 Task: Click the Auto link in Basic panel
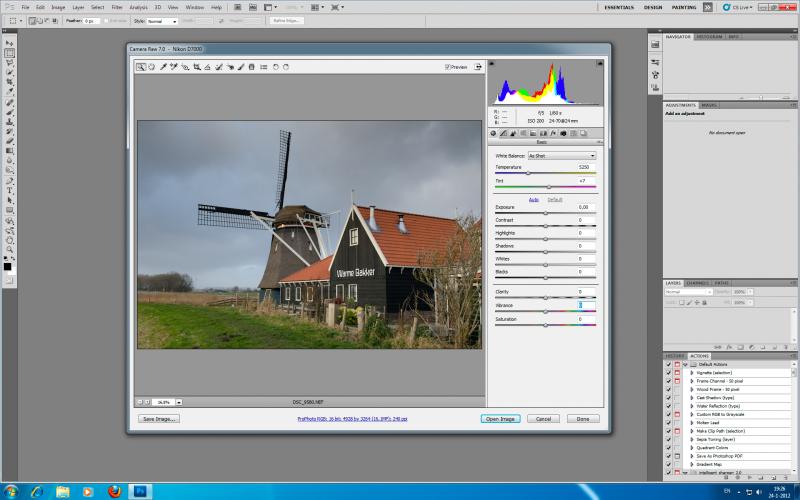tap(533, 199)
